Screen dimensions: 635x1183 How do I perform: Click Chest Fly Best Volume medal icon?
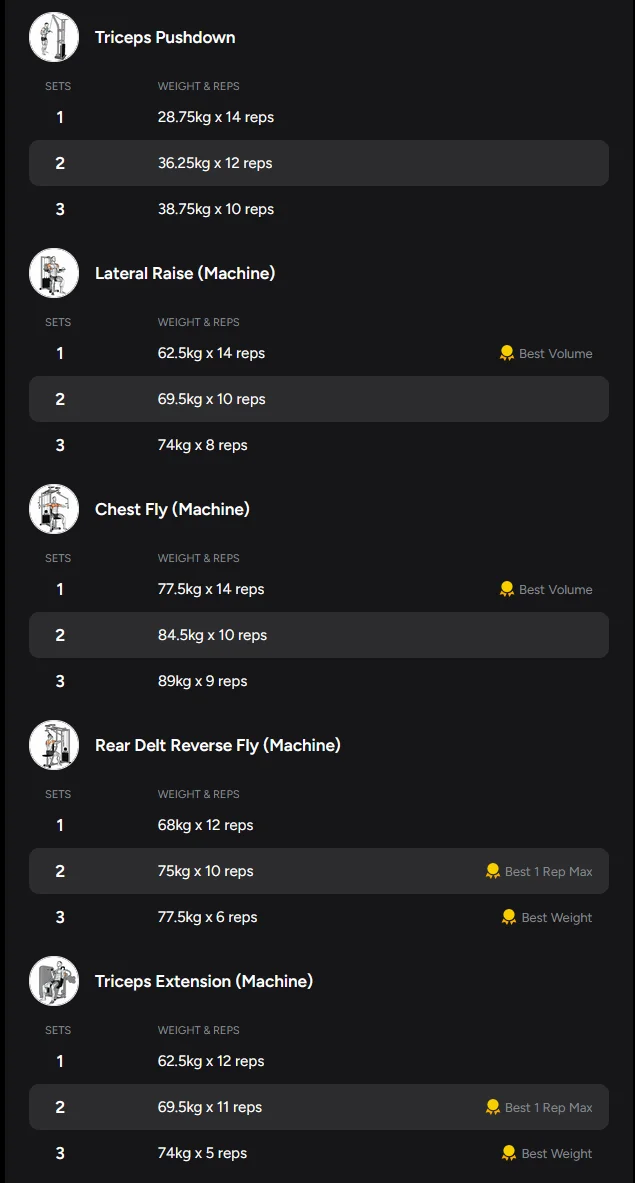coord(507,589)
